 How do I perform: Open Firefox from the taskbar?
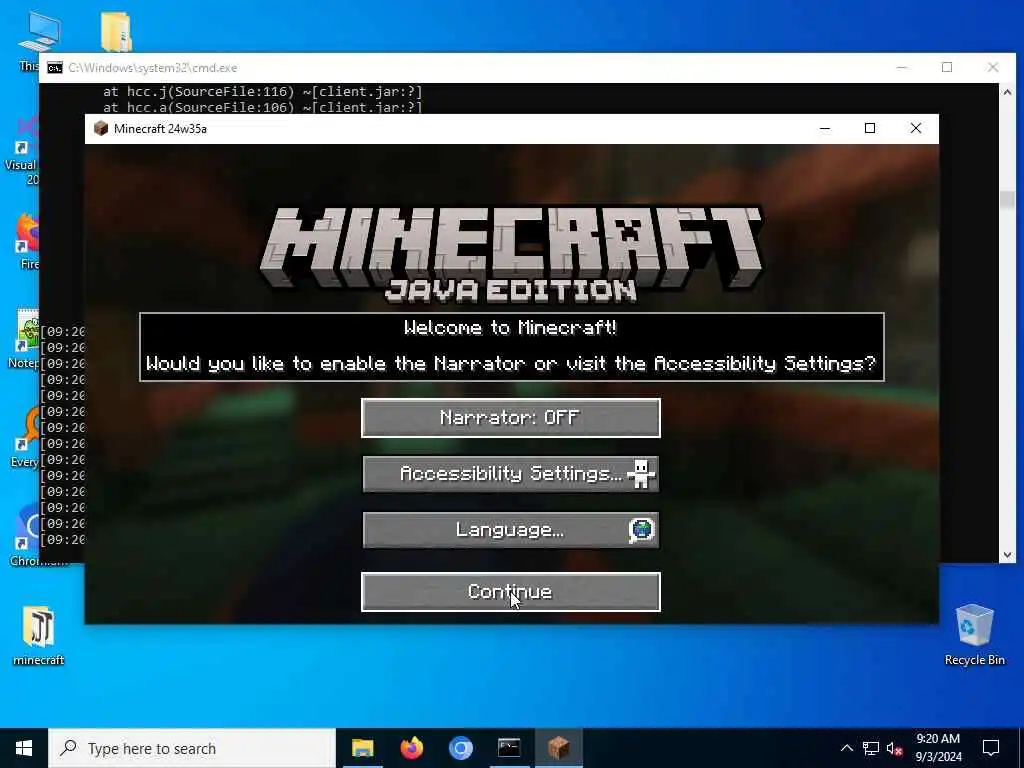(411, 748)
